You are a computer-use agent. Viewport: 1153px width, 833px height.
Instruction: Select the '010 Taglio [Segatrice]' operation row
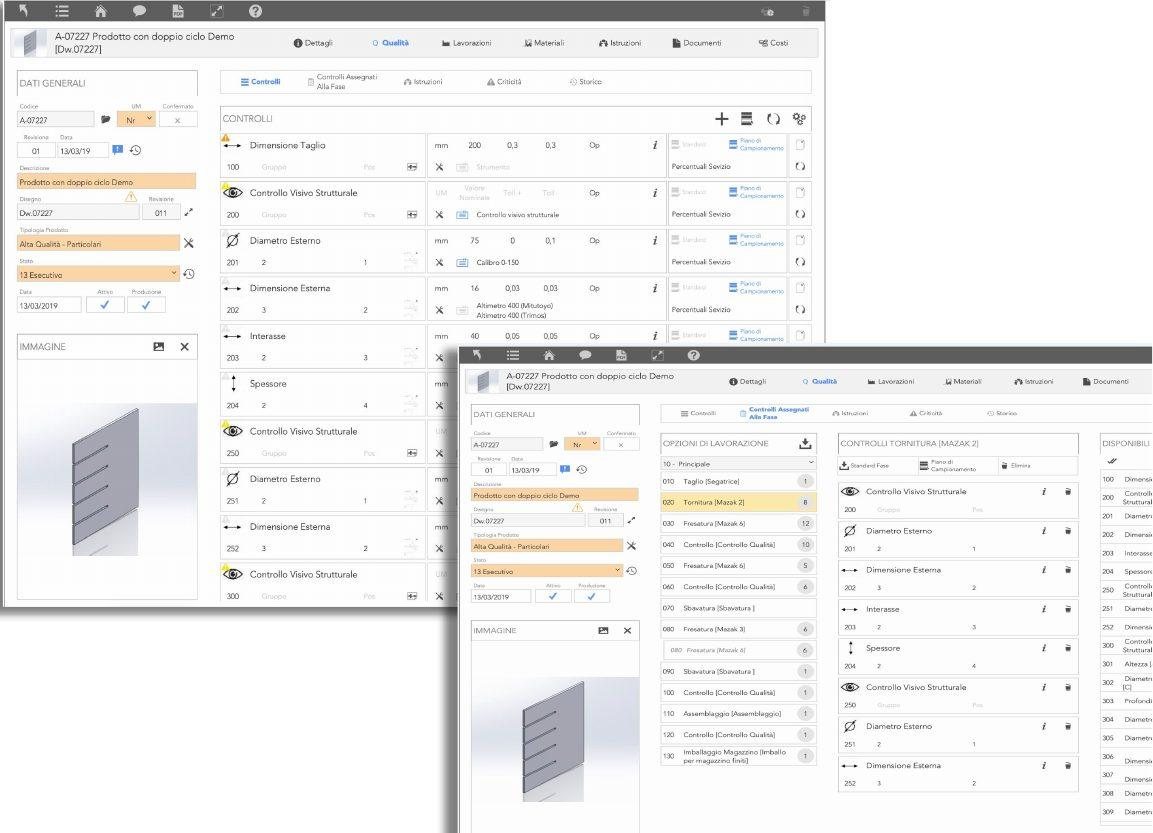click(x=738, y=482)
